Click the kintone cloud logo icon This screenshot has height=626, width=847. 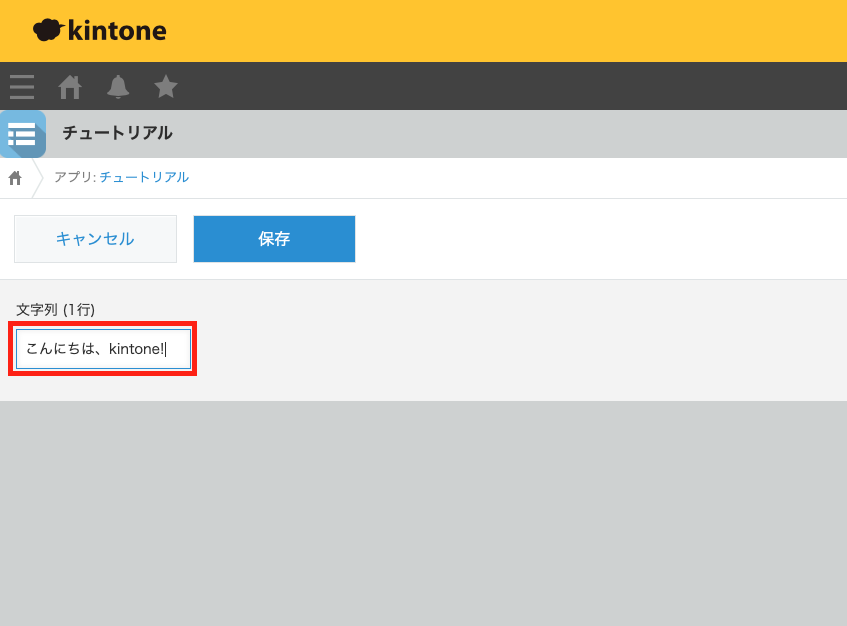point(47,30)
